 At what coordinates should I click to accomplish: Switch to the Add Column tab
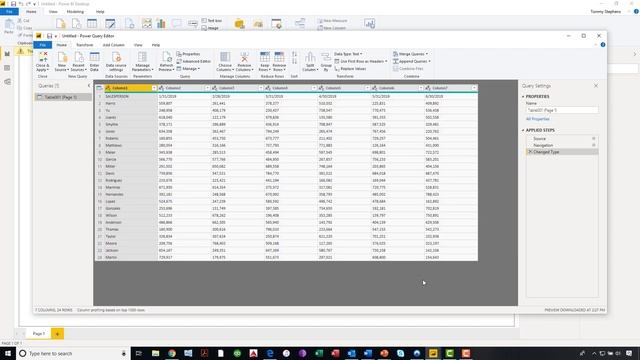[x=113, y=45]
